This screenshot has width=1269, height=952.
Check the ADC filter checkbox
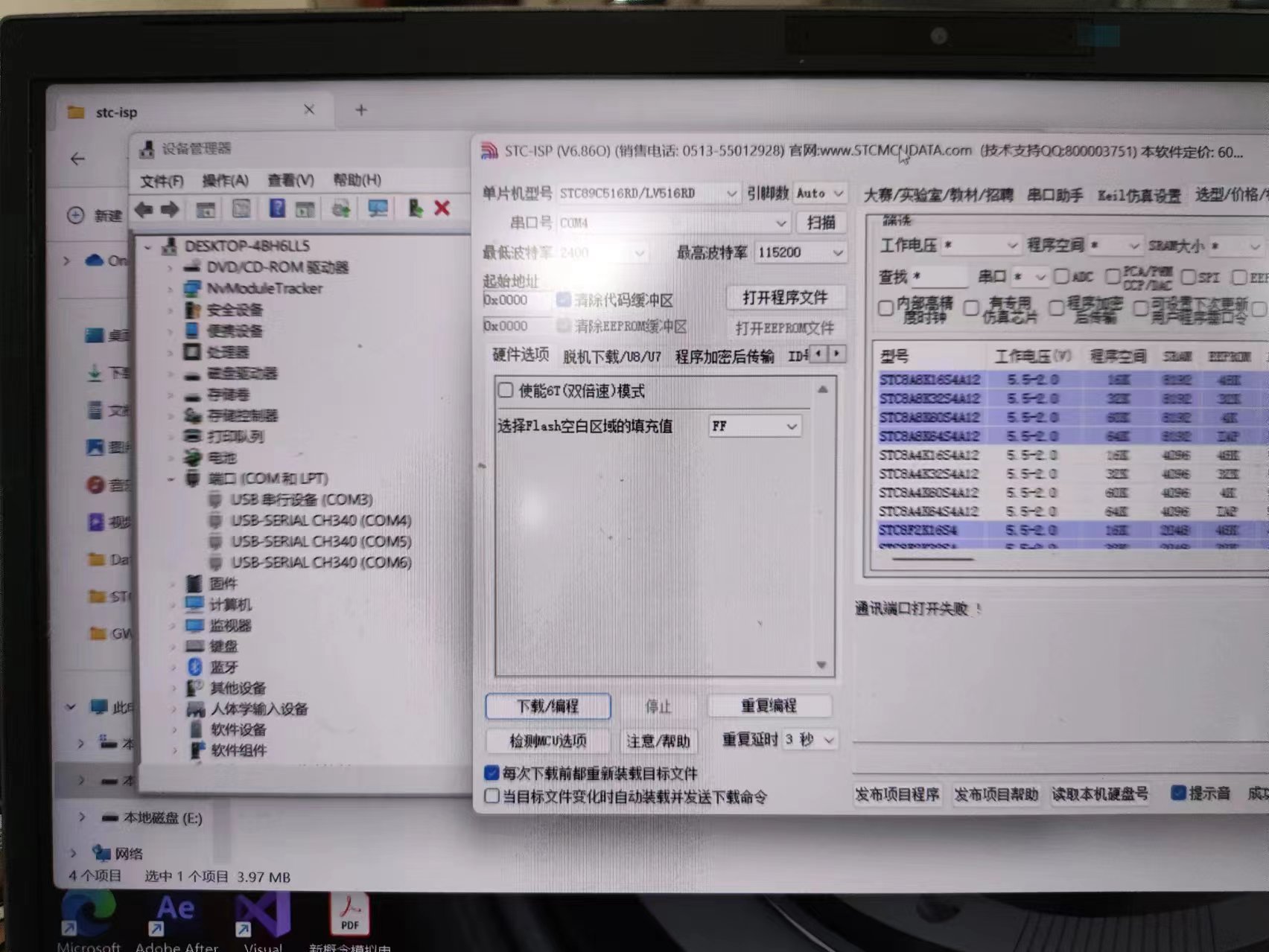tap(1062, 277)
